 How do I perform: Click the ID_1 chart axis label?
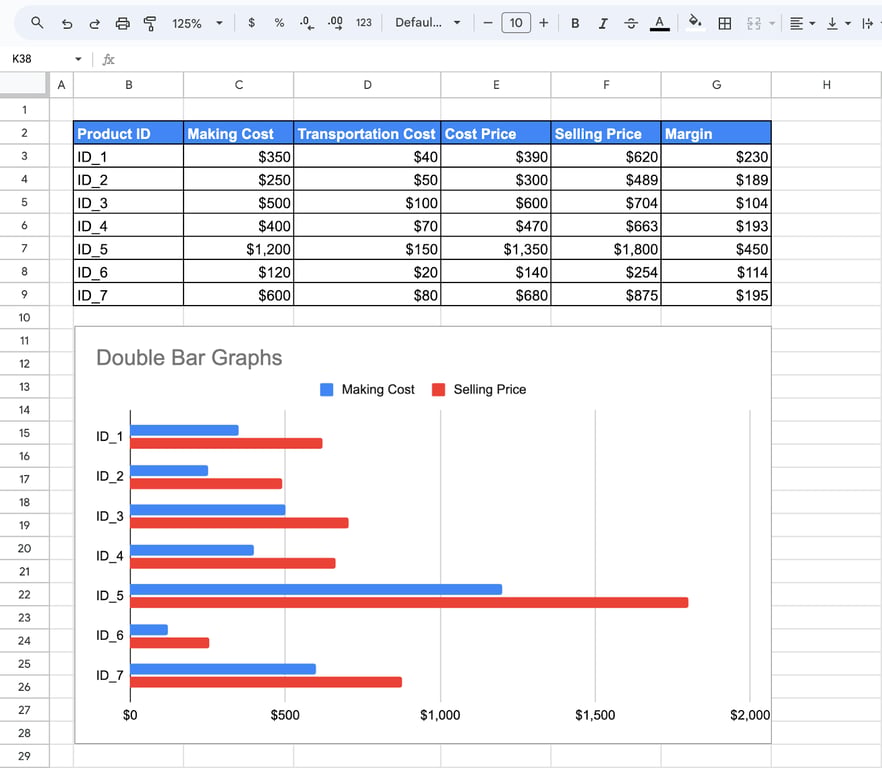coord(109,437)
